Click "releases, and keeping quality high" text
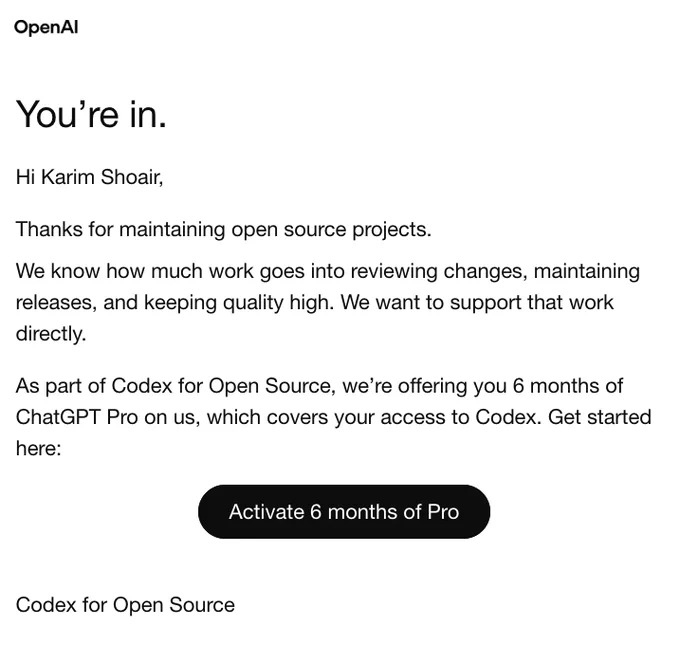 [175, 303]
